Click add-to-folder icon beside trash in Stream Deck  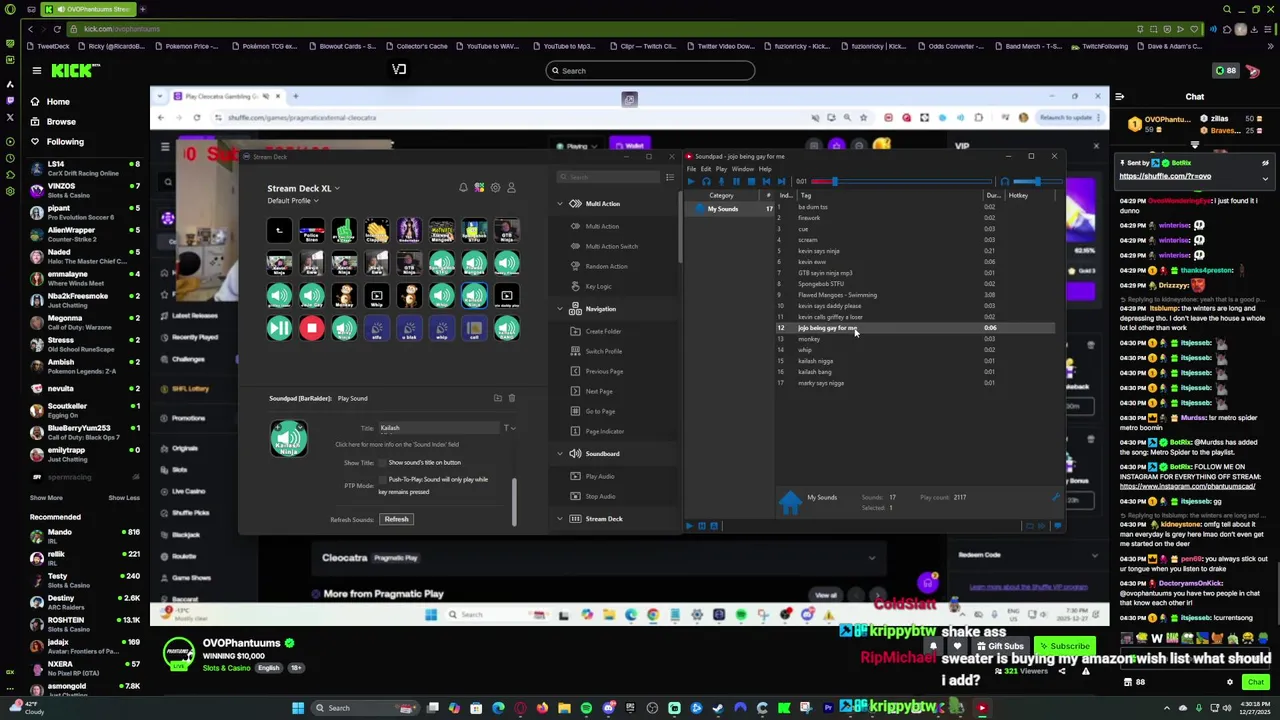(498, 398)
